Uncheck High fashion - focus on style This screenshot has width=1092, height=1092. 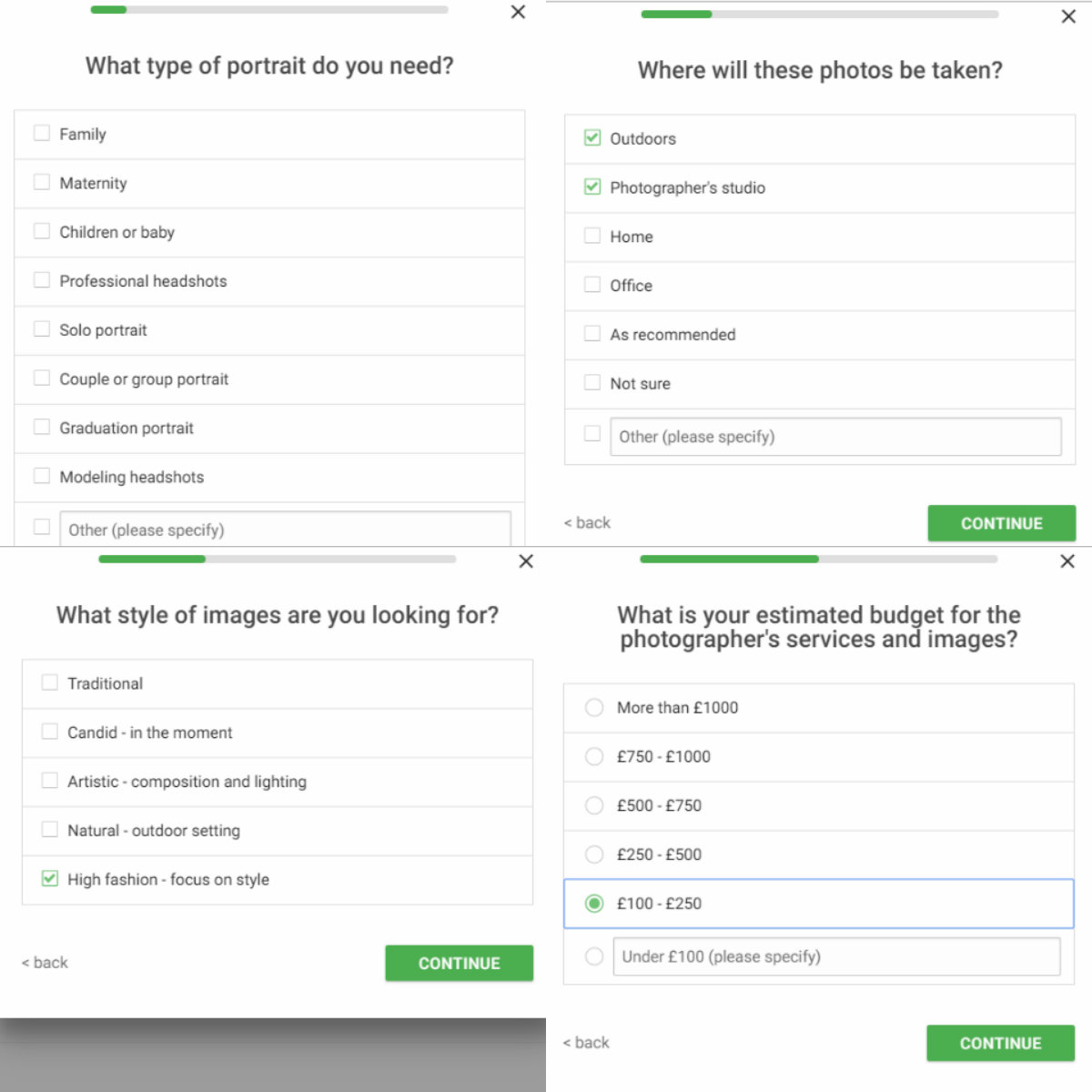(50, 878)
